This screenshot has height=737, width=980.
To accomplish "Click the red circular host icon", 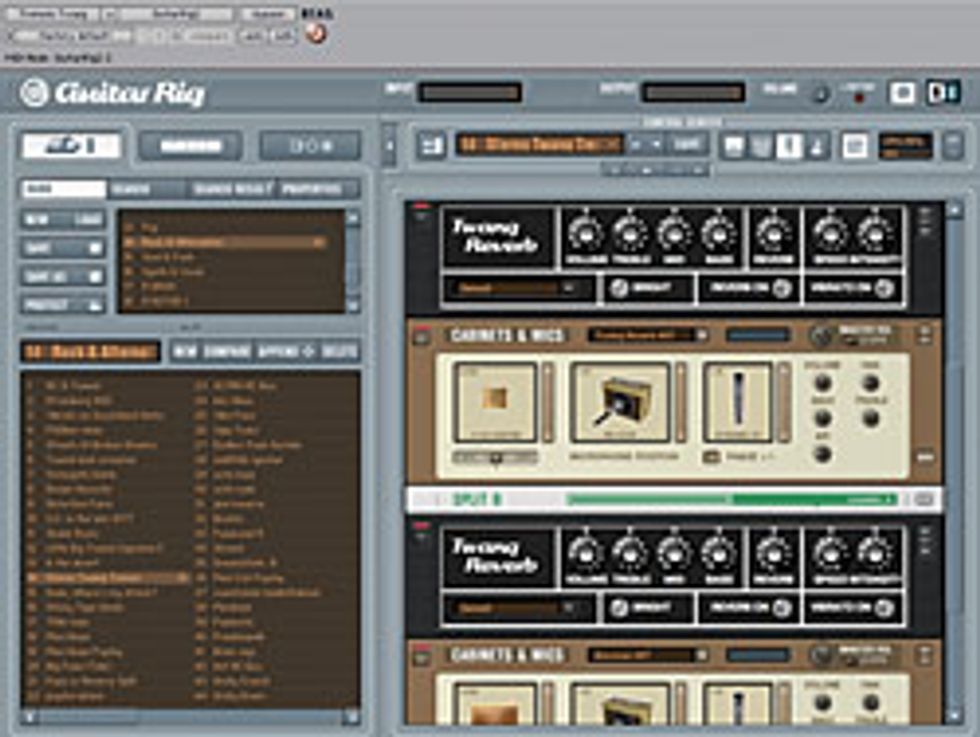I will (x=316, y=33).
